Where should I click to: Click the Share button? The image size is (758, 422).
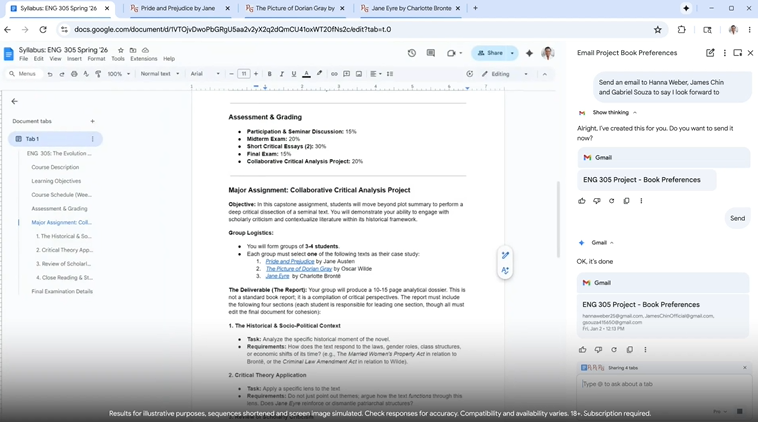[x=491, y=53]
